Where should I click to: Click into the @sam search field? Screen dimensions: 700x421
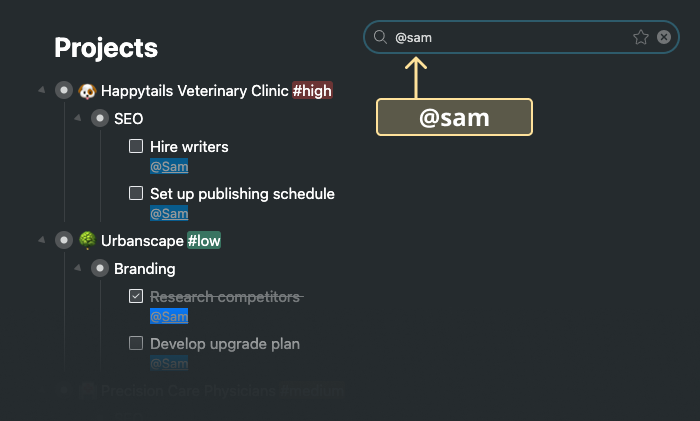click(x=509, y=38)
